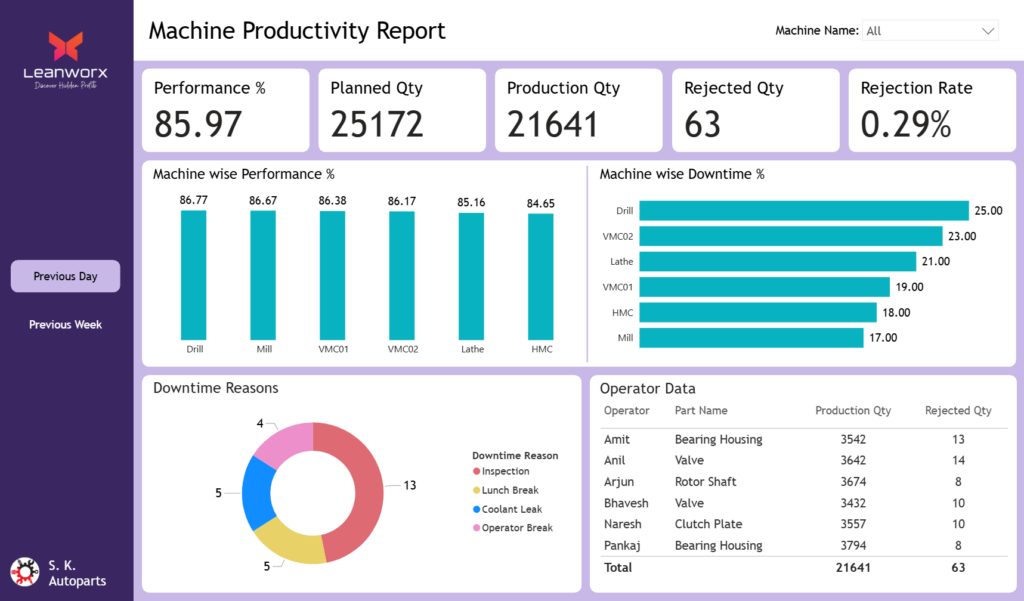Sort by Production Qty column header
Screen dimensions: 1024x601
point(852,411)
